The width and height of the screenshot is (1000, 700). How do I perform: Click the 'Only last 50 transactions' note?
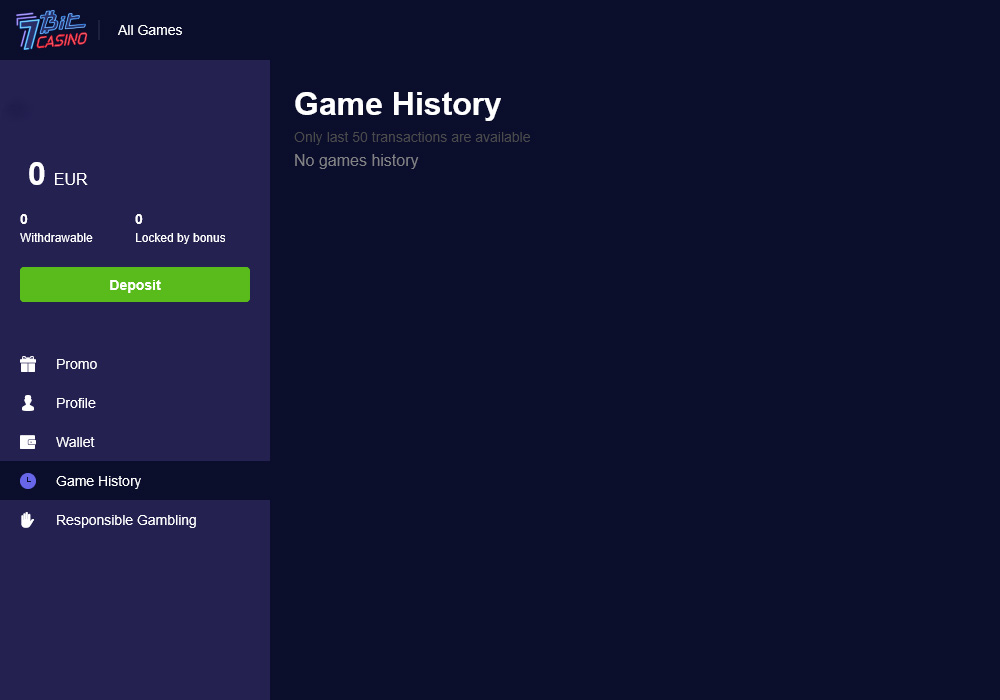coord(412,137)
